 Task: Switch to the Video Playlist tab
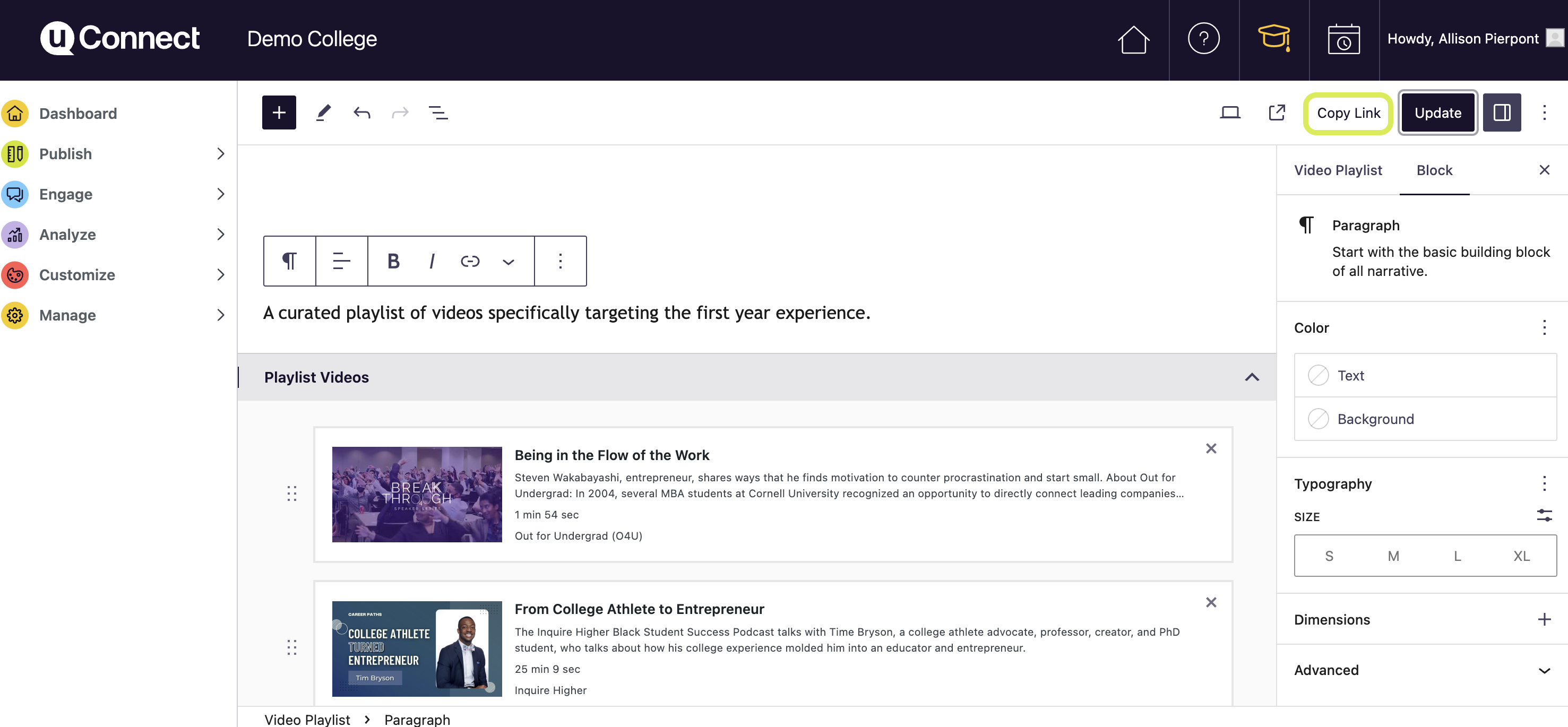pos(1337,170)
